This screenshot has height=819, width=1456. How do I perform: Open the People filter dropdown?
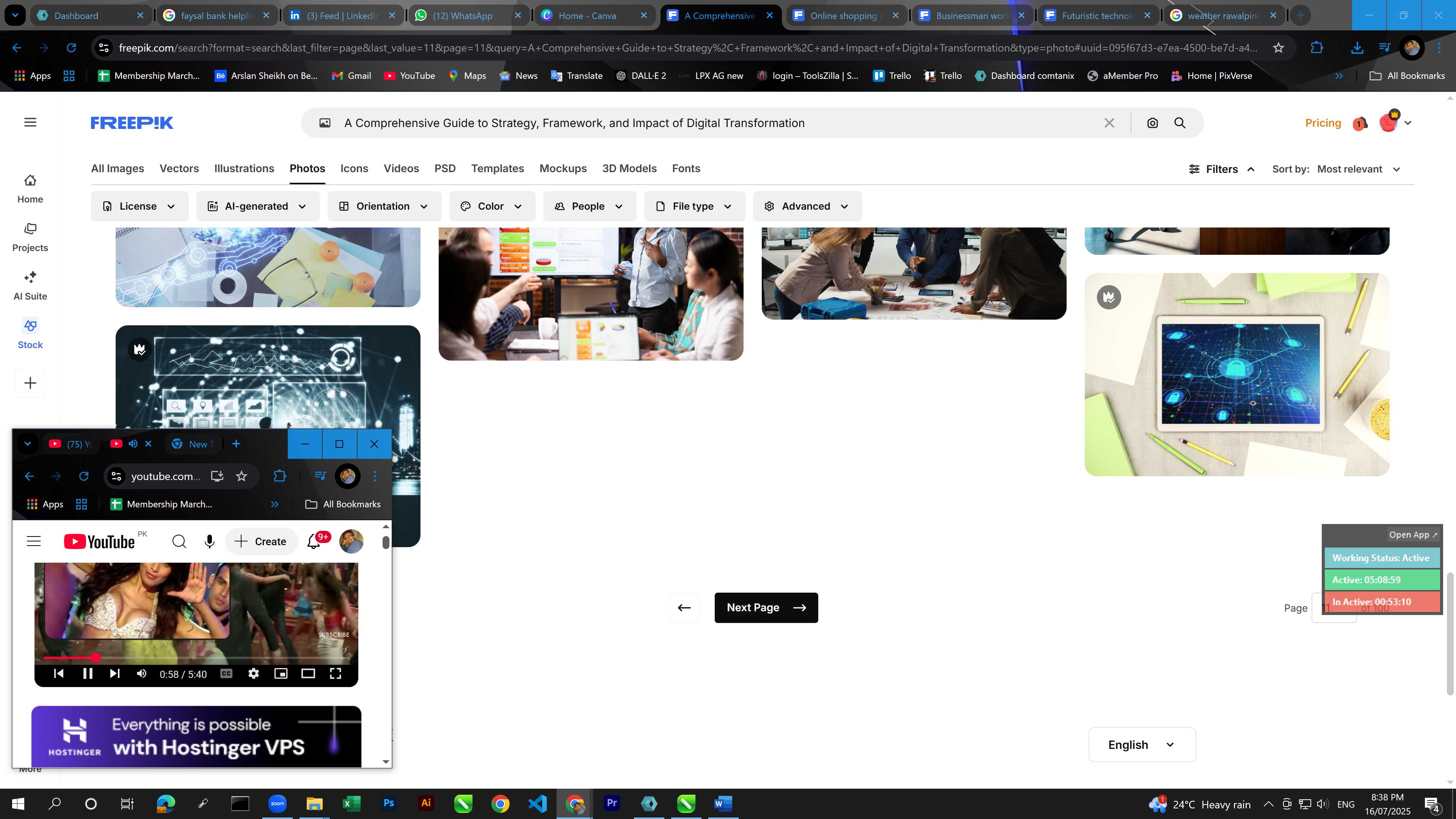tap(590, 206)
